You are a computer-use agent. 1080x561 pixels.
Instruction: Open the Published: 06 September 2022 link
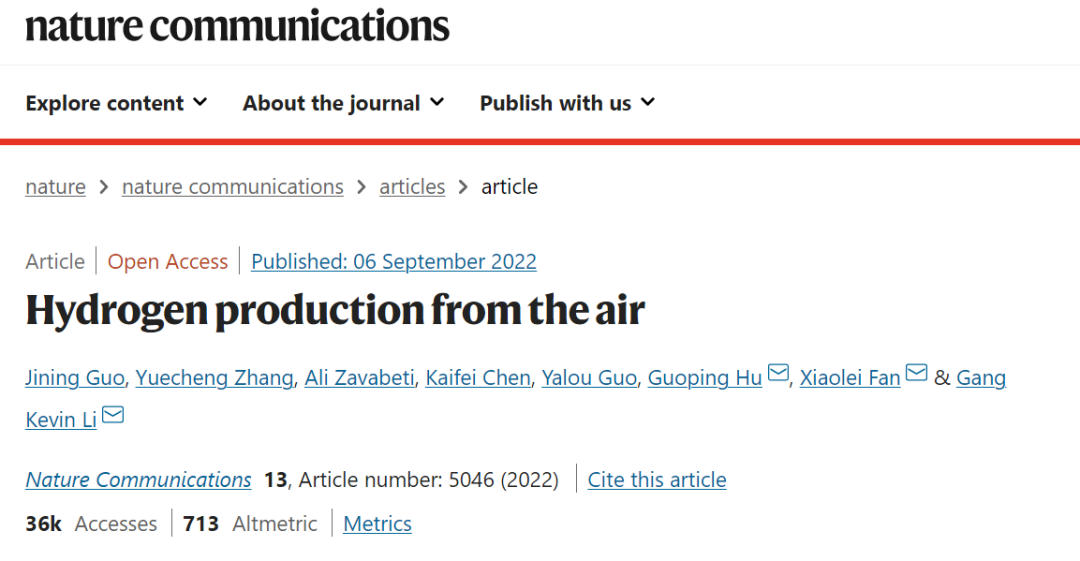coord(394,262)
